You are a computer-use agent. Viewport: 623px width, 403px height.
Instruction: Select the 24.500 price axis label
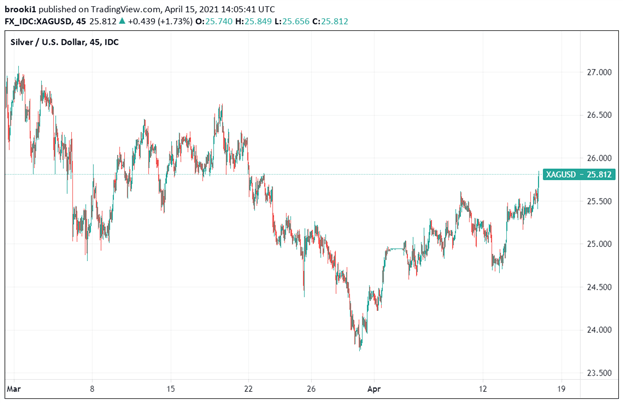[599, 287]
